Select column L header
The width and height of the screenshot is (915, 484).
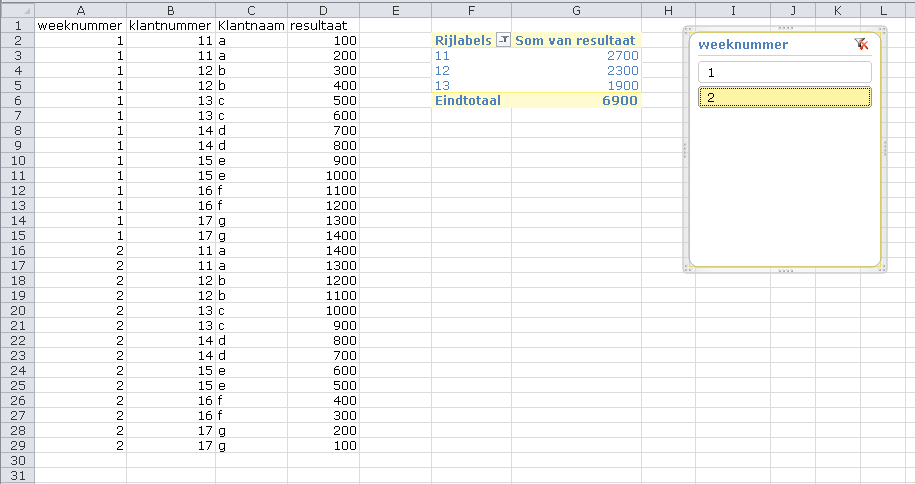883,10
